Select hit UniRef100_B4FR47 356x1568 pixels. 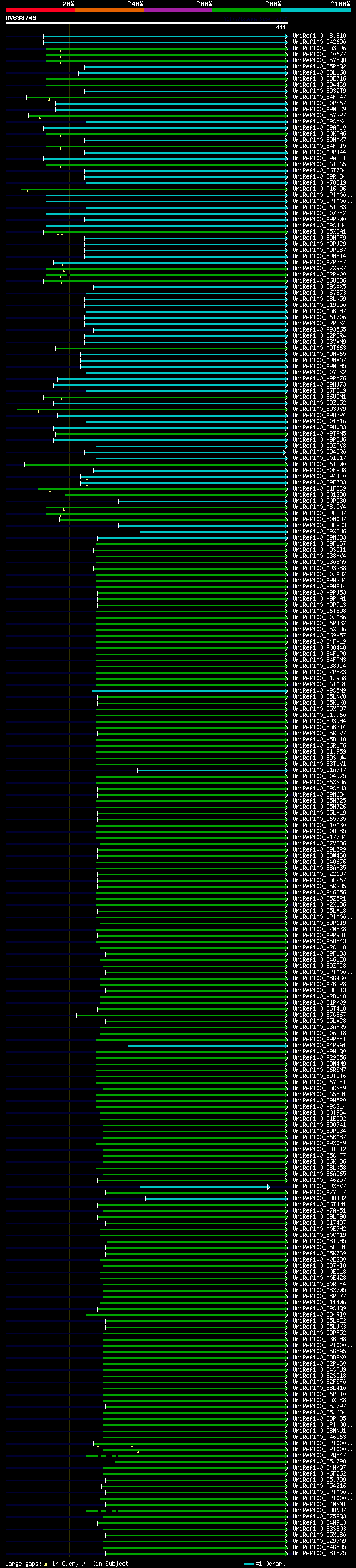pyautogui.click(x=319, y=97)
